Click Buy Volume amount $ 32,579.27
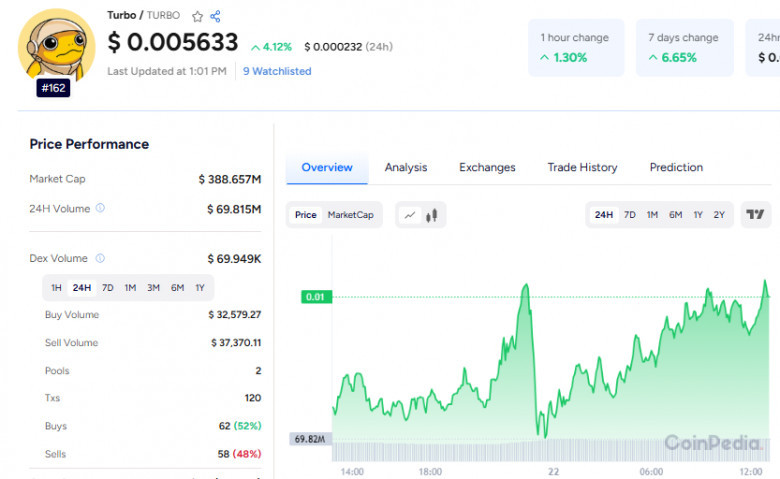Viewport: 780px width, 479px height. pos(234,314)
